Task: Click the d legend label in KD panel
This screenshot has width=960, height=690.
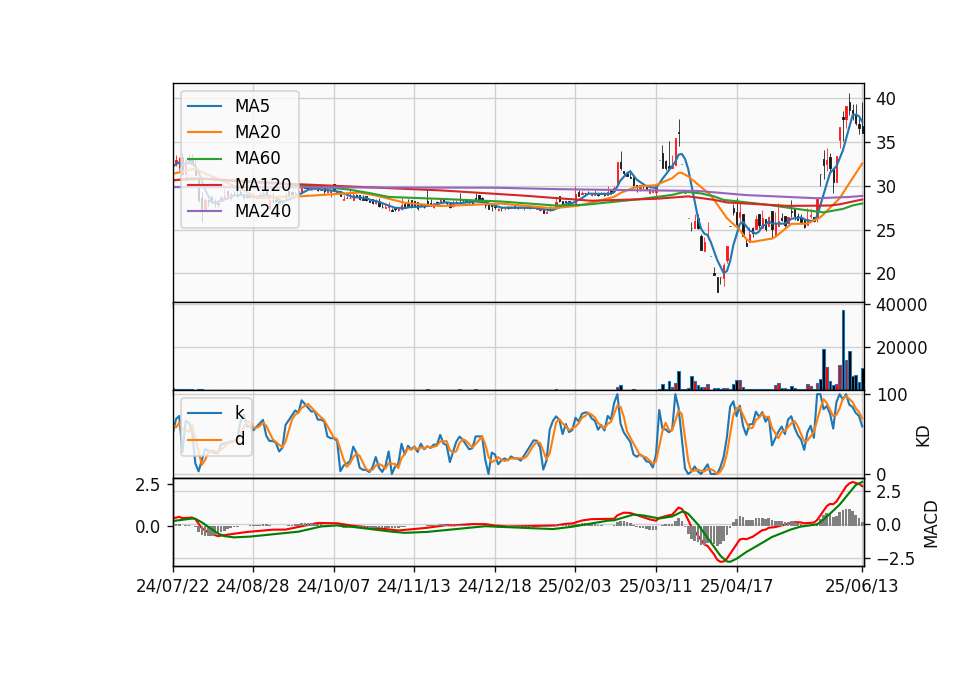Action: pyautogui.click(x=239, y=439)
